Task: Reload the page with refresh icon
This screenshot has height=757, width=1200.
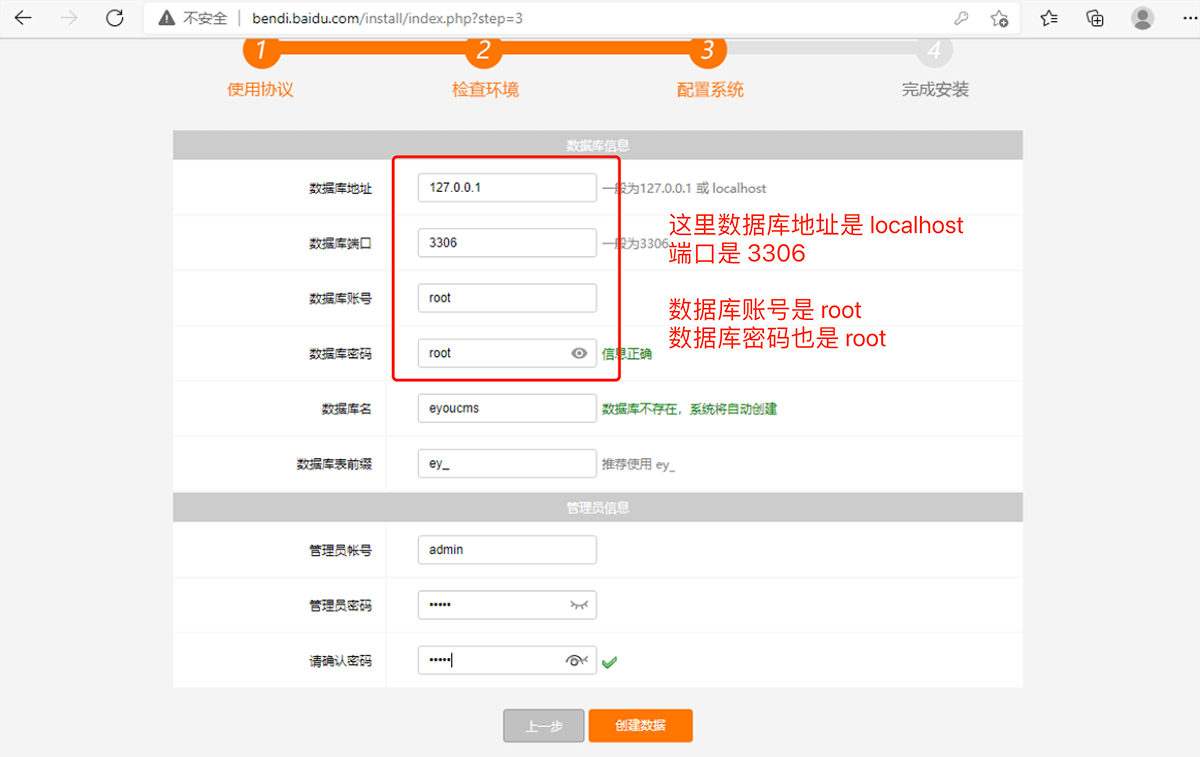Action: [x=115, y=18]
